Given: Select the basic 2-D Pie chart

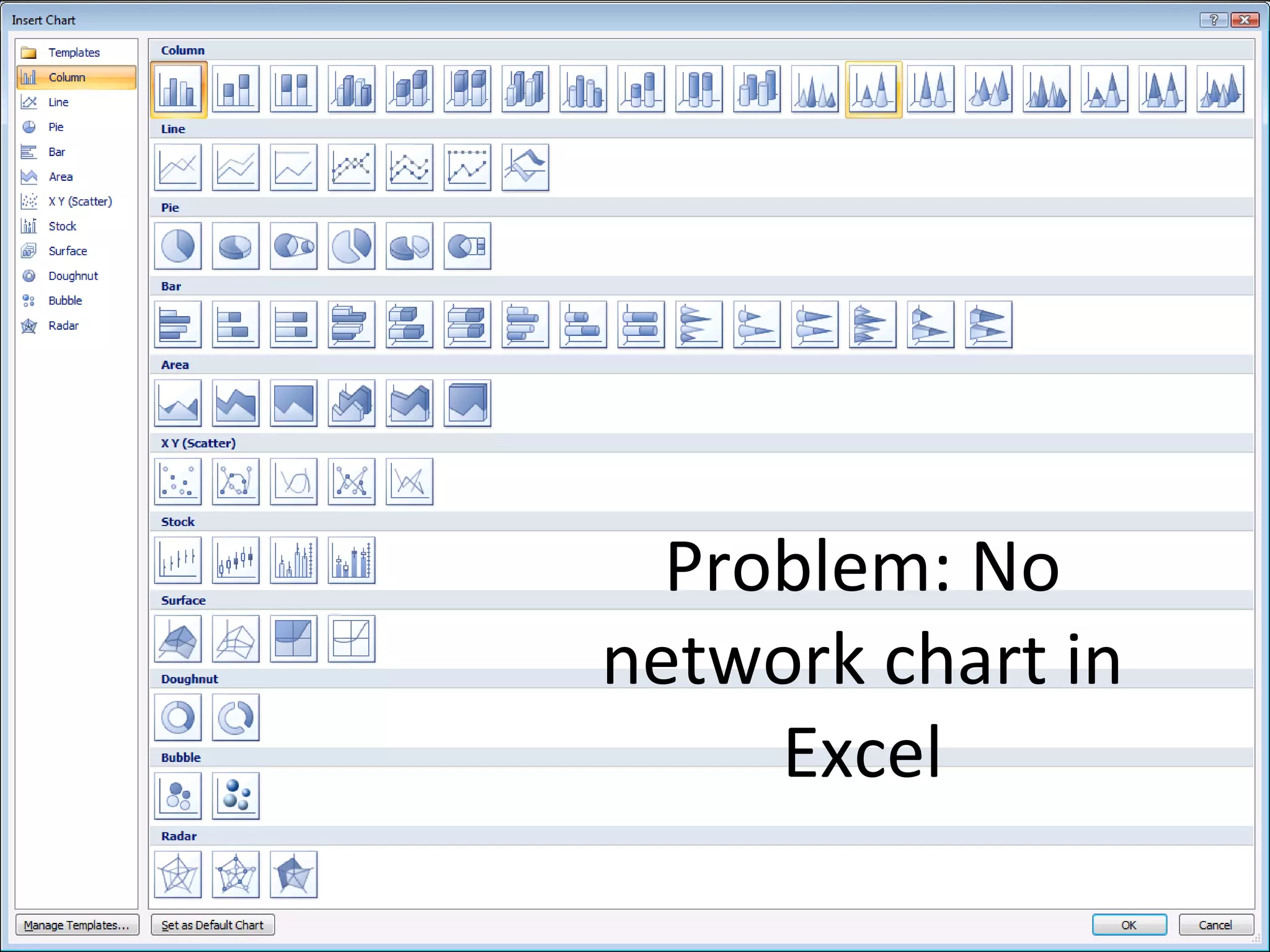Looking at the screenshot, I should pyautogui.click(x=178, y=246).
